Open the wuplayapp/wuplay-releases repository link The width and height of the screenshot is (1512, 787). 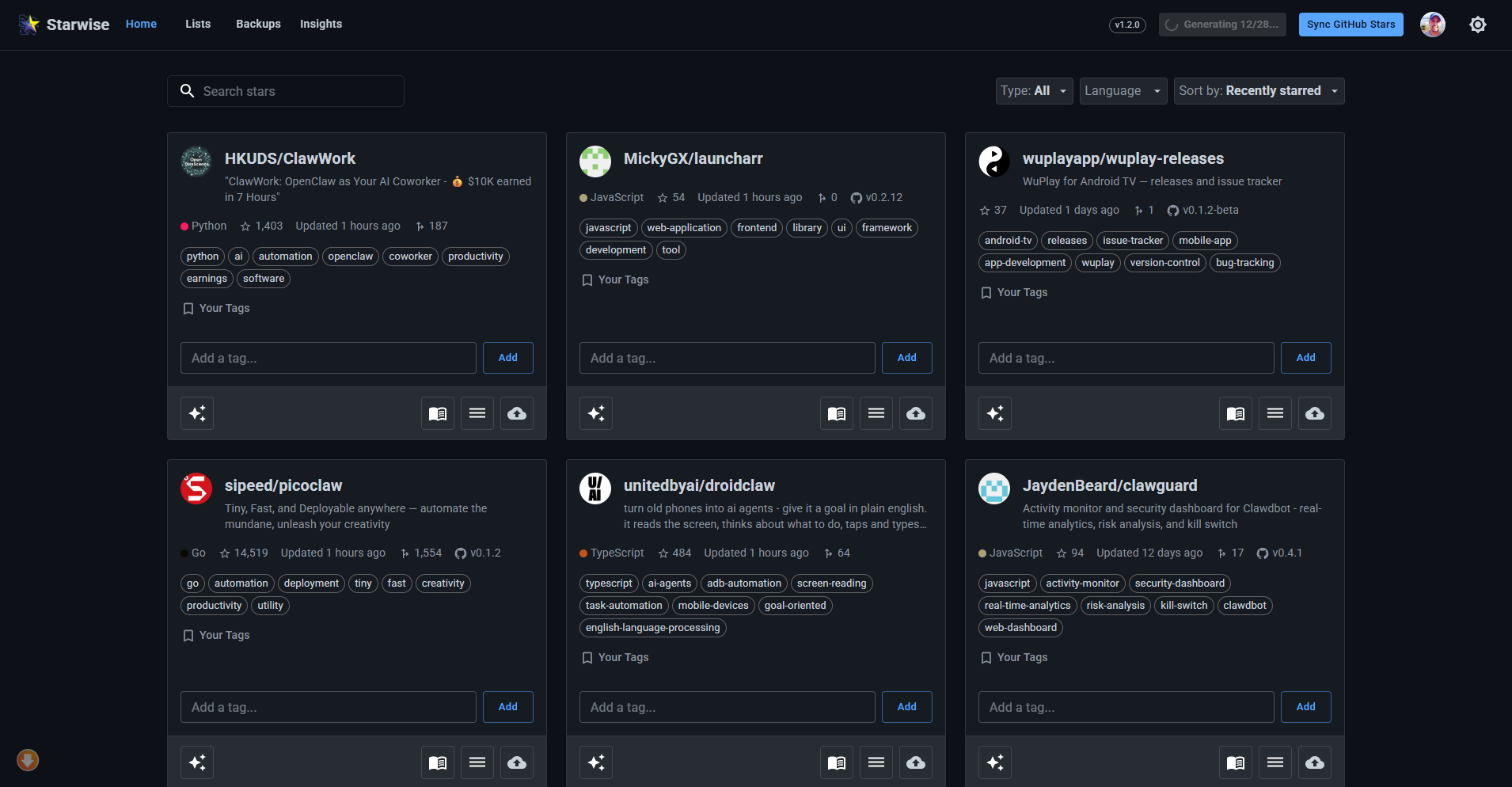click(1123, 158)
